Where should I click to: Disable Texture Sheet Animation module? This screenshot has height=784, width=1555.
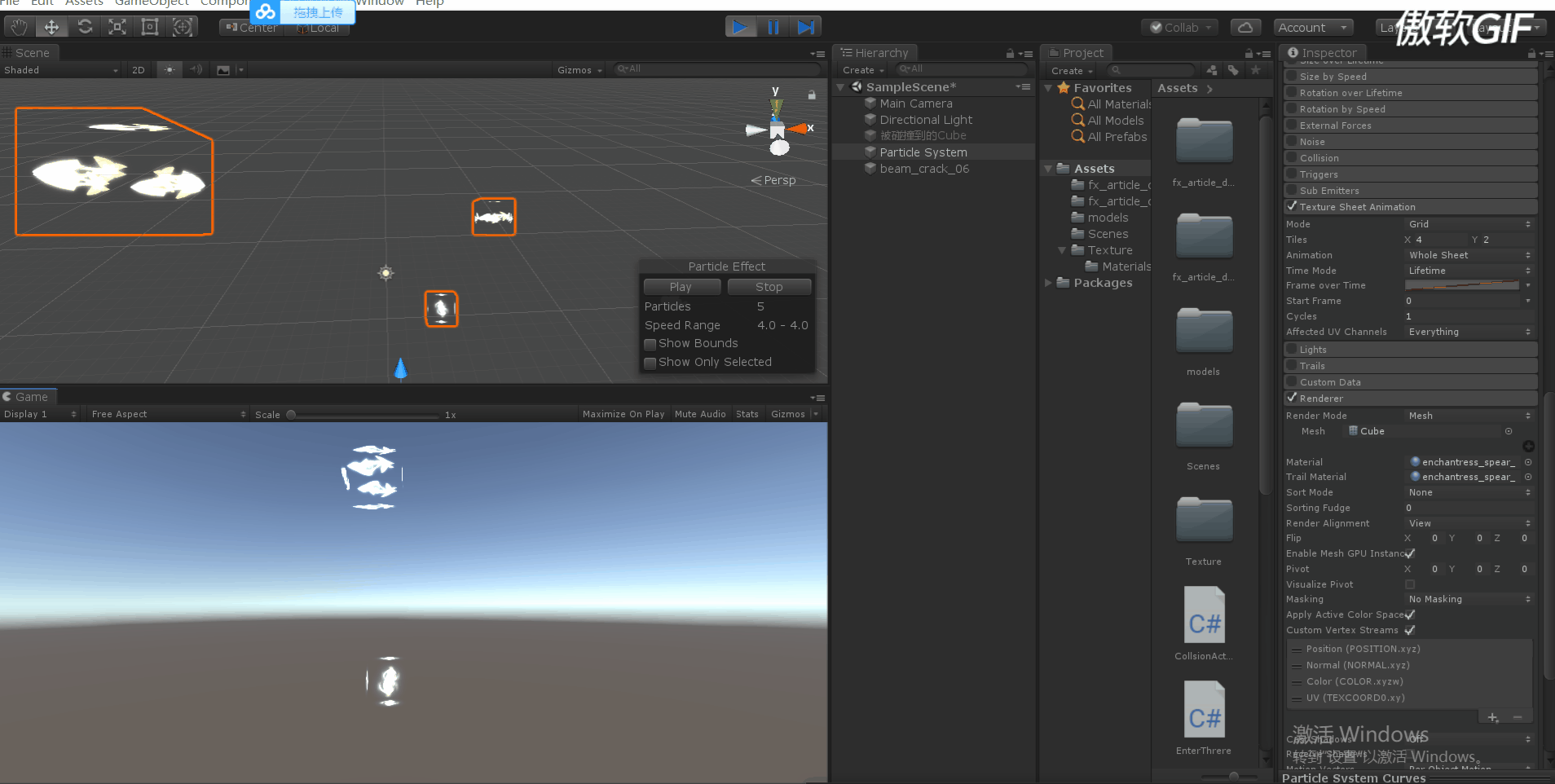1292,207
